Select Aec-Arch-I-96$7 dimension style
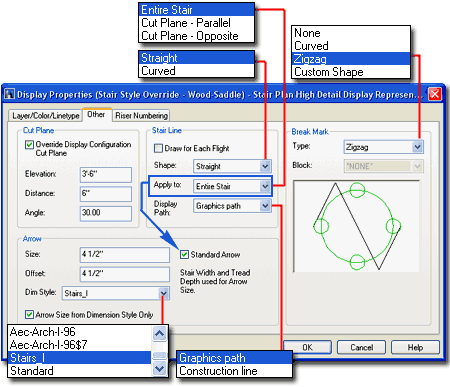450x387 pixels. 80,345
